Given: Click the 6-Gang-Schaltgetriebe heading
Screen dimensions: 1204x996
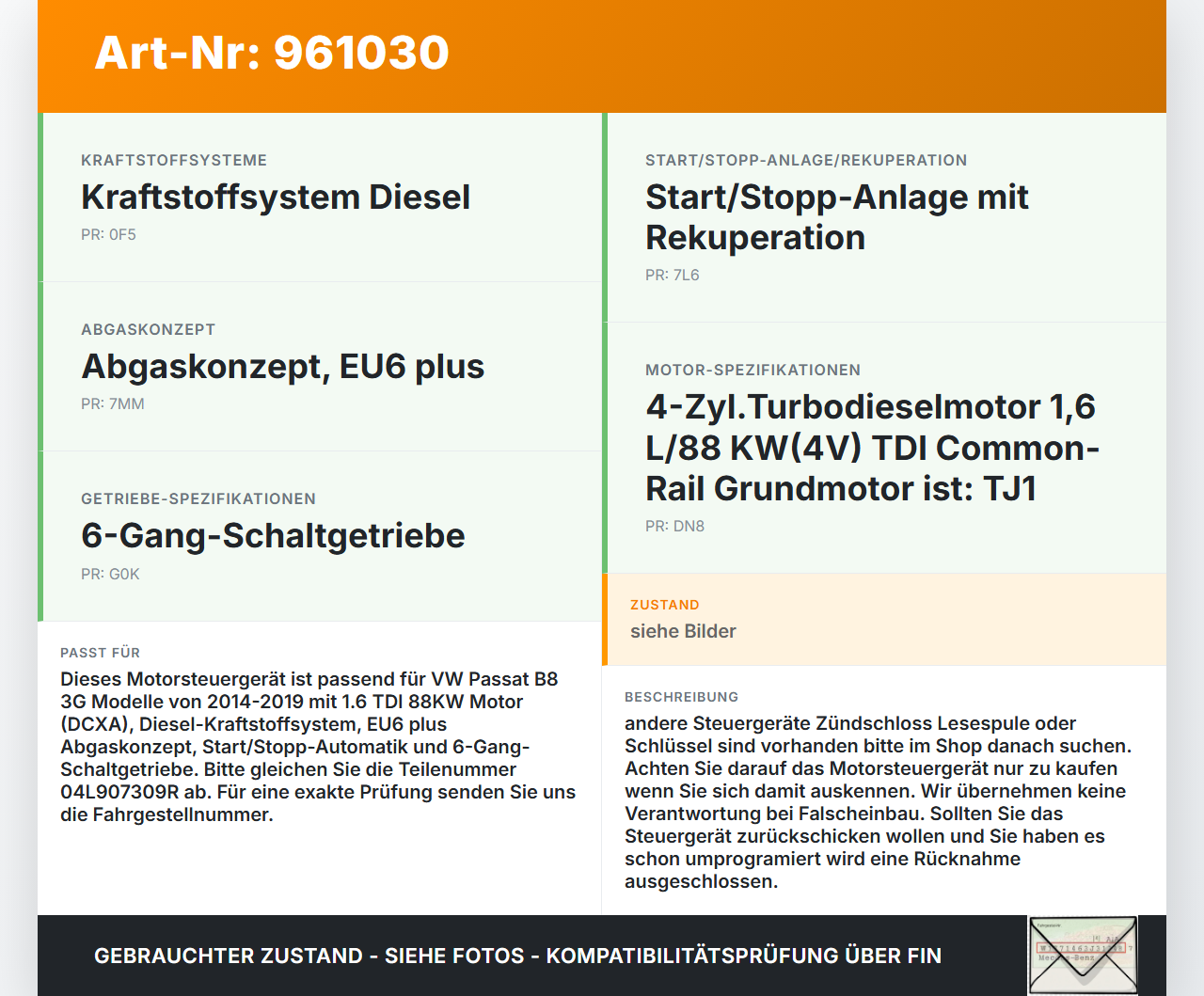Looking at the screenshot, I should click(x=273, y=536).
